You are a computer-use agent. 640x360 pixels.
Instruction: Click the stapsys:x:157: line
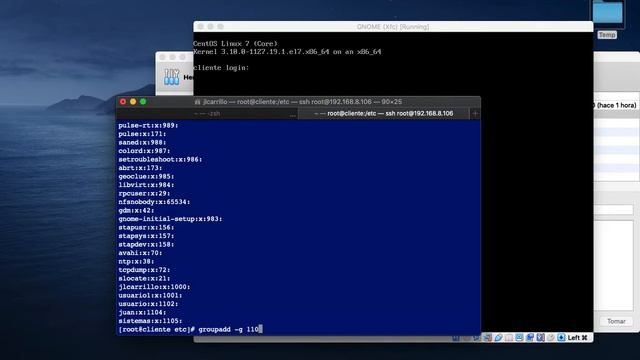coord(146,236)
